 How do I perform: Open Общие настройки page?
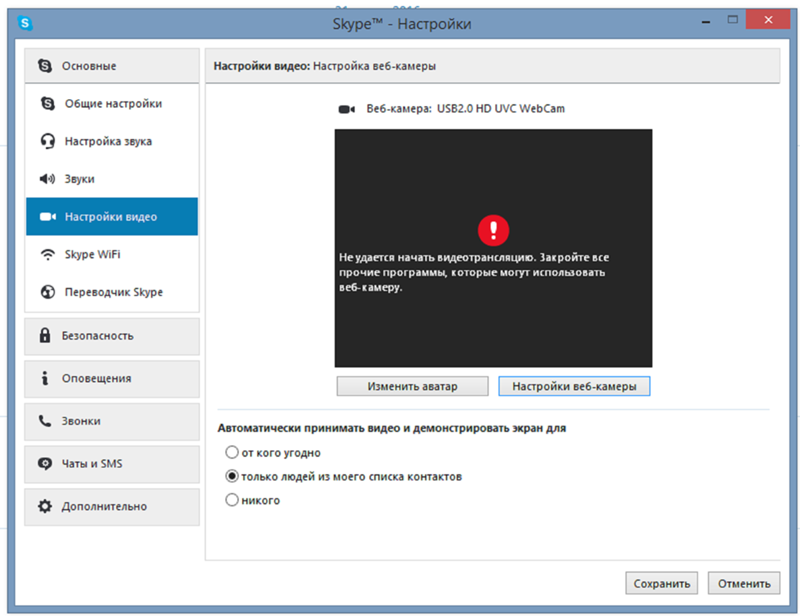coord(112,104)
